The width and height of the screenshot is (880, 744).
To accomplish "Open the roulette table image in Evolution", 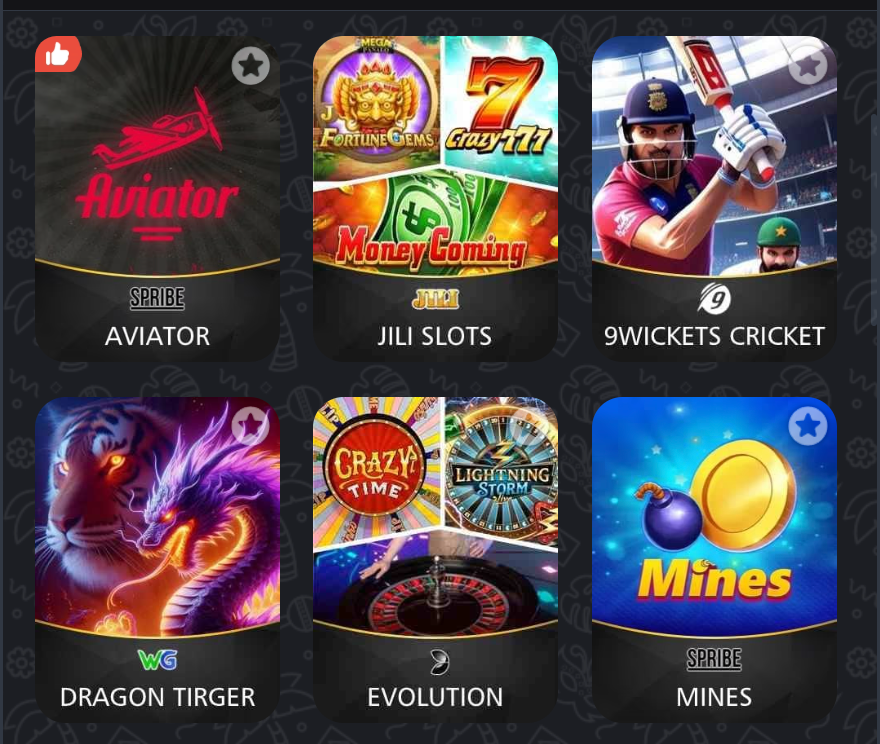I will tap(436, 586).
